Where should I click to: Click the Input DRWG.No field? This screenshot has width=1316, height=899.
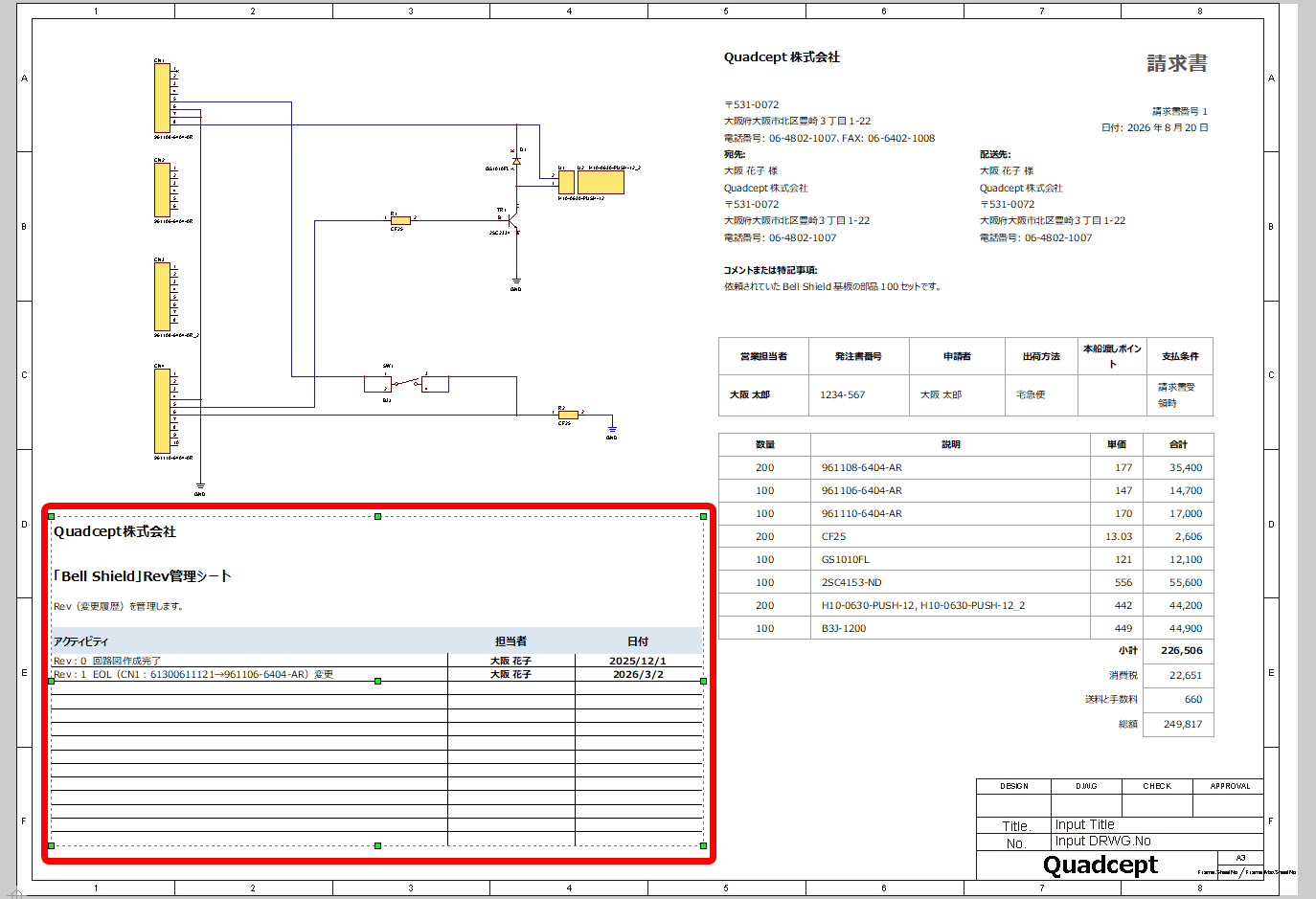1157,842
